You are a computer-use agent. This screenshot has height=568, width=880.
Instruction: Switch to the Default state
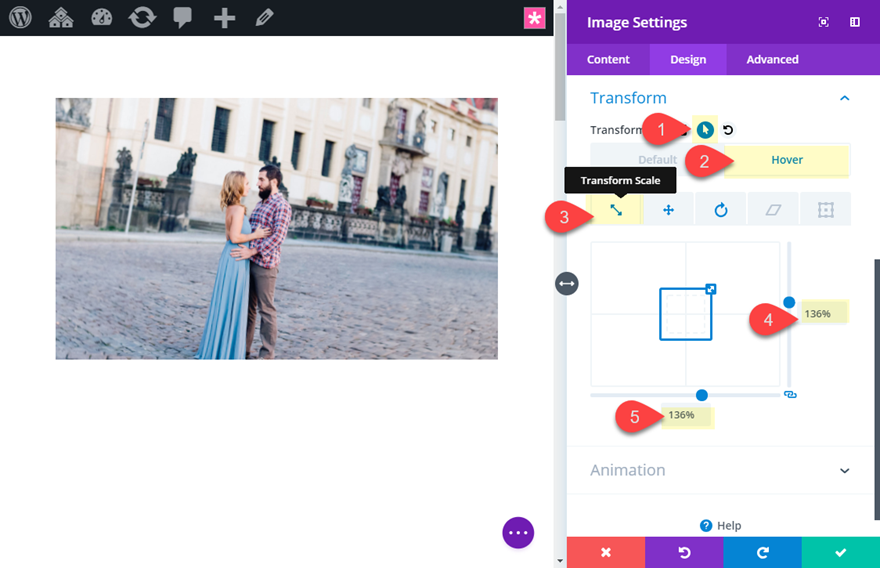pyautogui.click(x=657, y=160)
